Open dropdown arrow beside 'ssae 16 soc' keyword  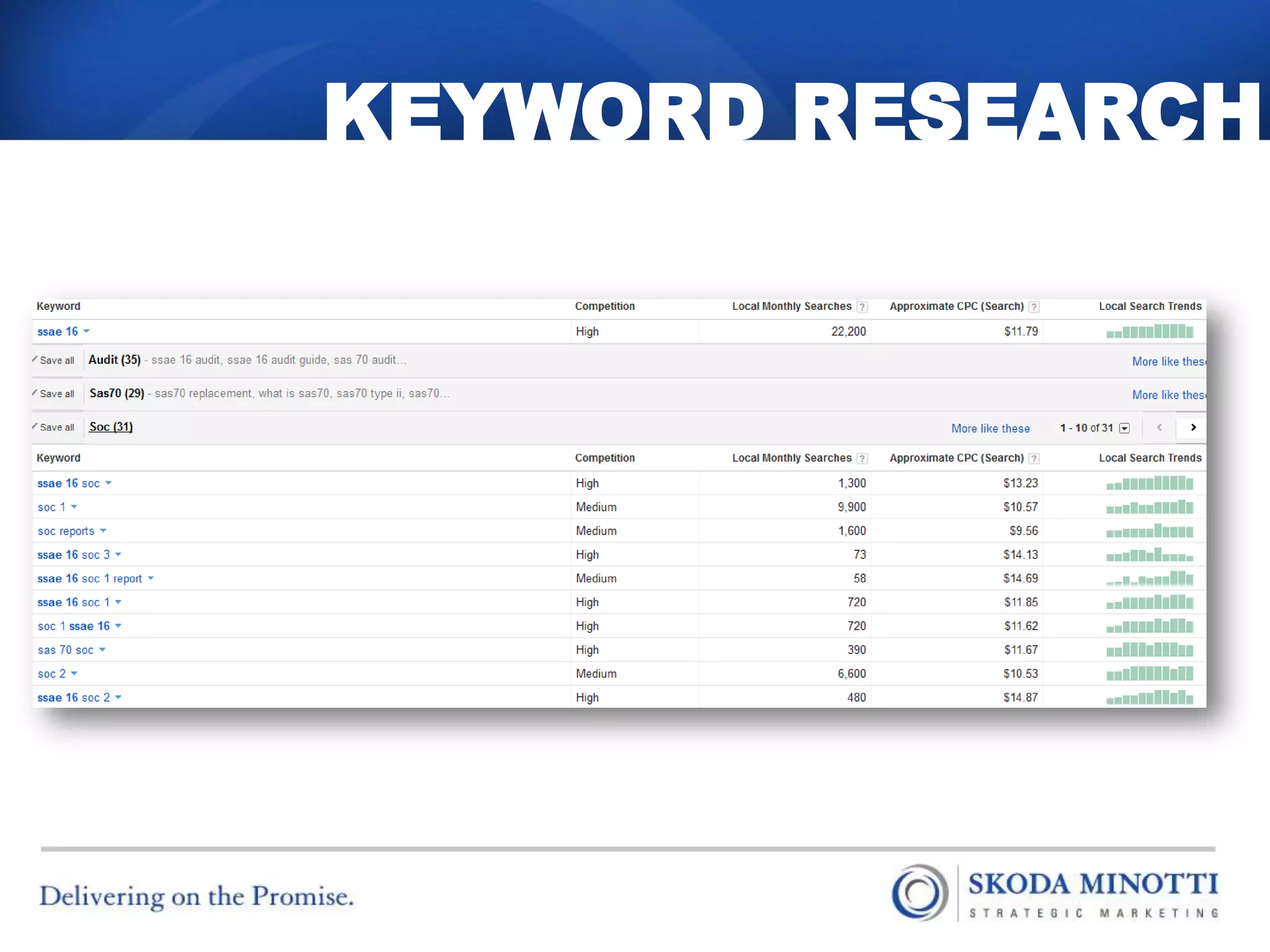[x=109, y=483]
